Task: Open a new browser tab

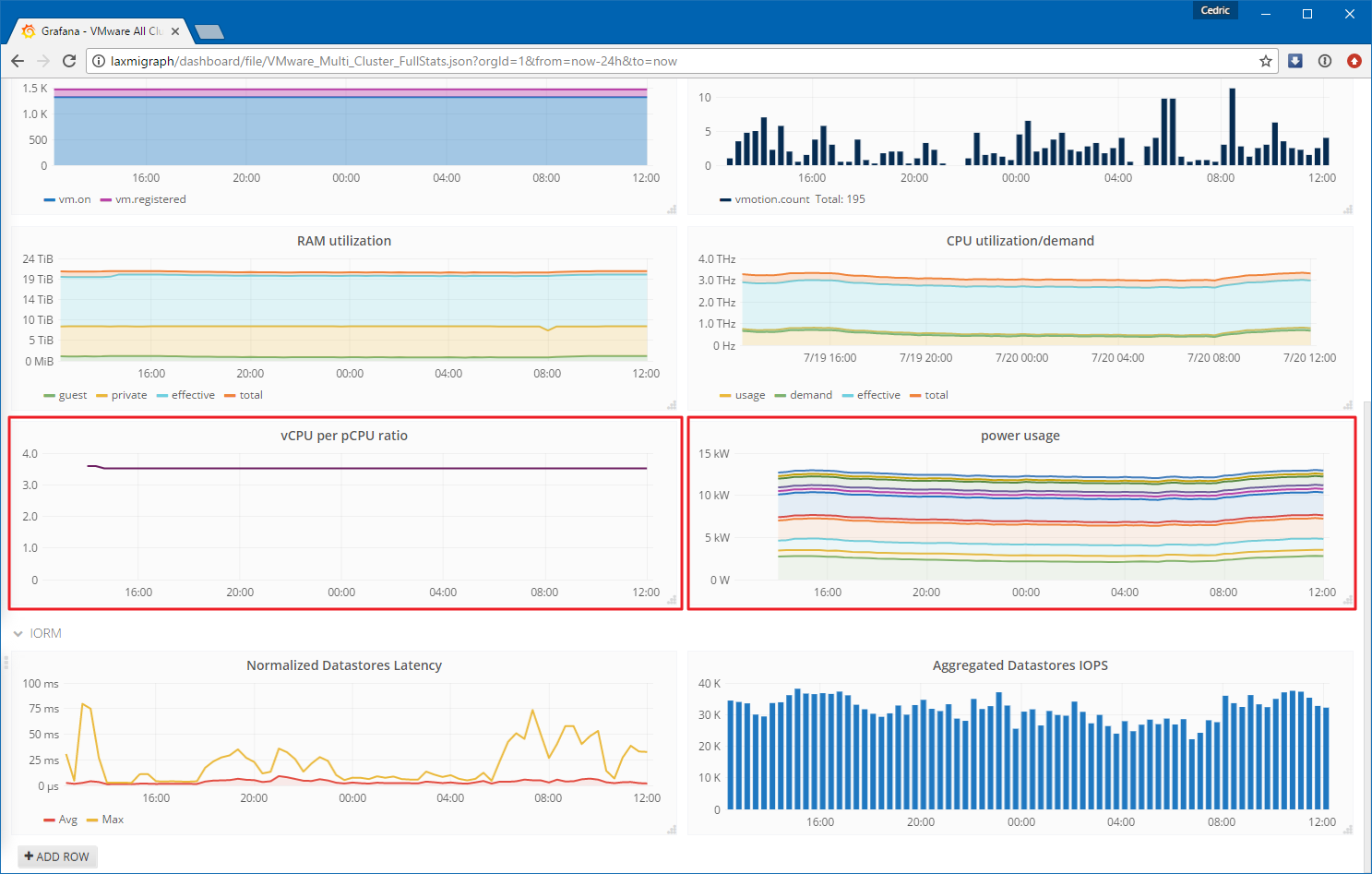Action: (x=209, y=32)
